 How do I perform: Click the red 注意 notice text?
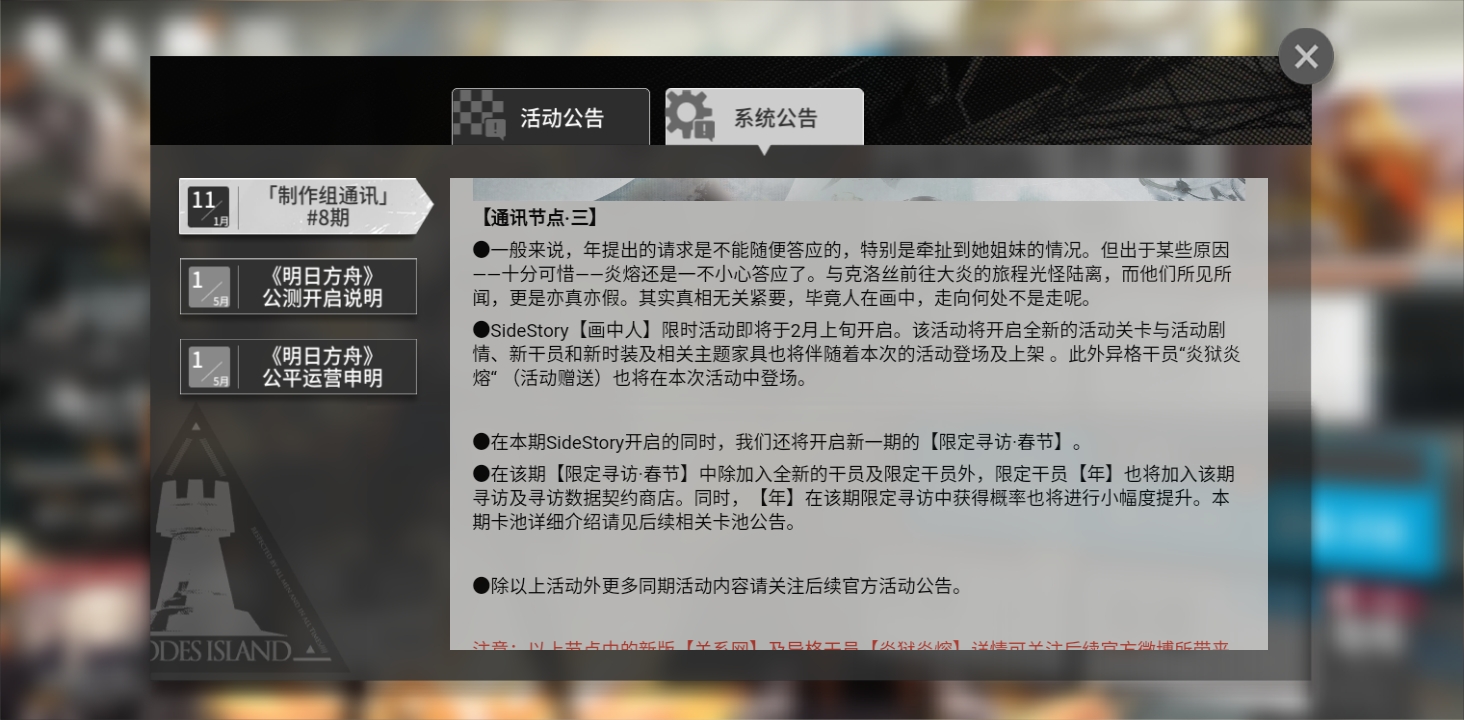(852, 644)
